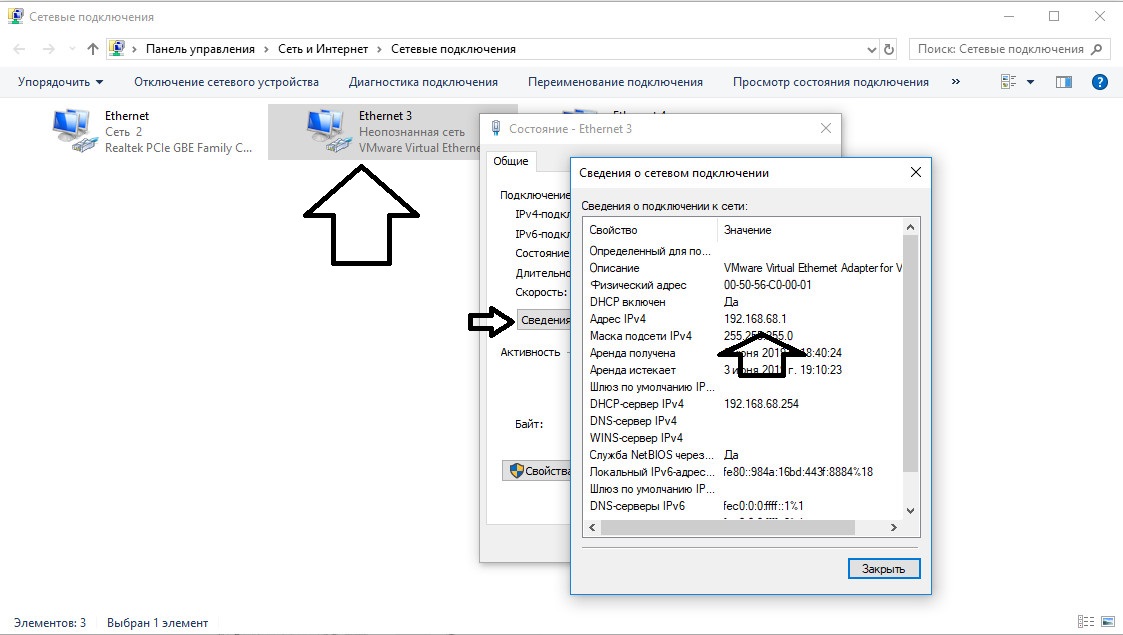Switch to large icons view in status bar
The height and width of the screenshot is (635, 1123).
pos(1105,622)
